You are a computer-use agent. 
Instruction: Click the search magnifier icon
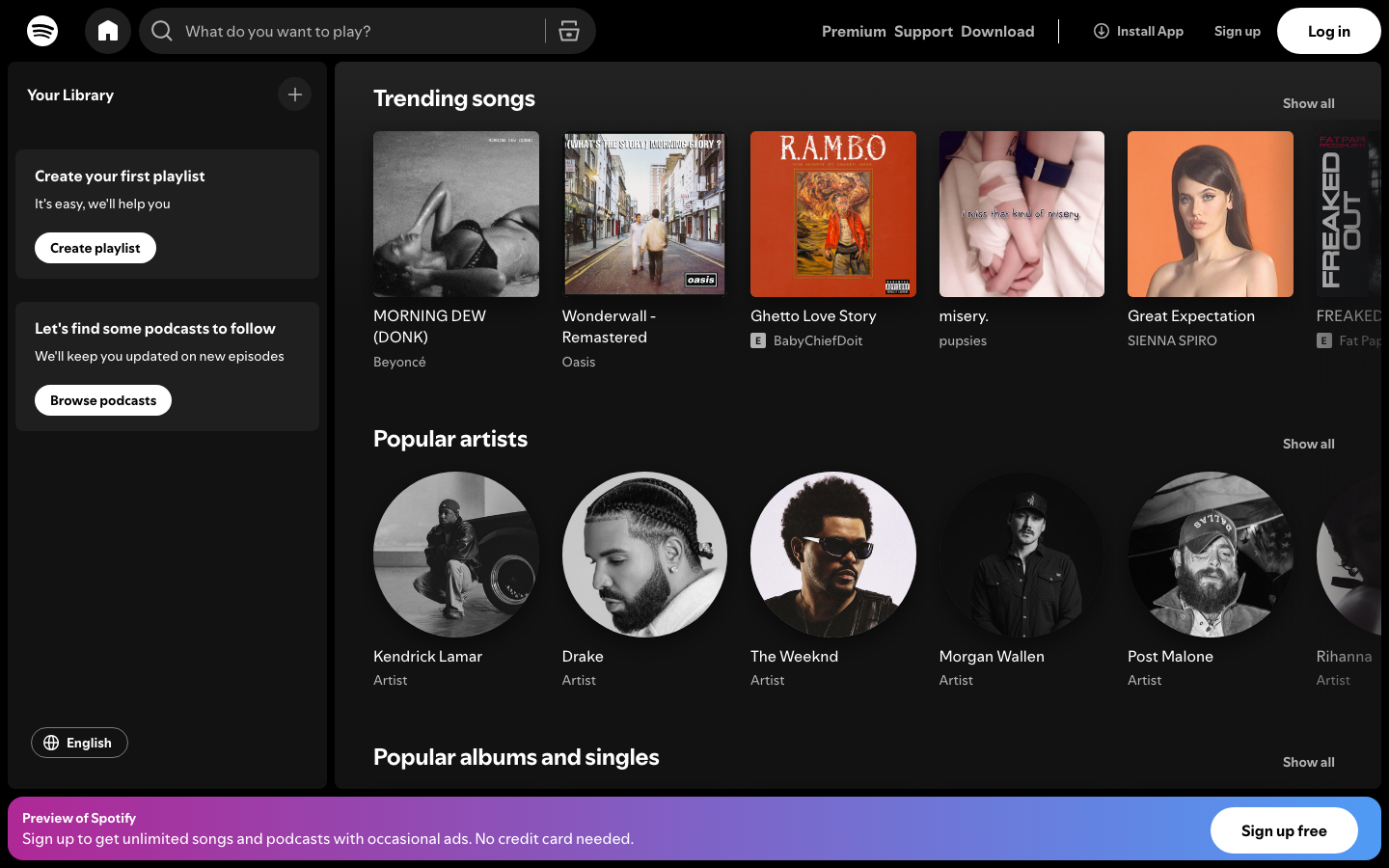pos(162,31)
